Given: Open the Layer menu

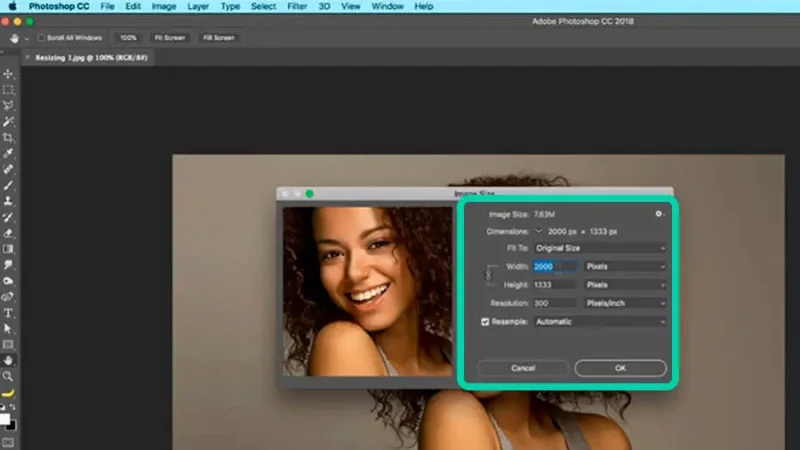Looking at the screenshot, I should point(198,6).
